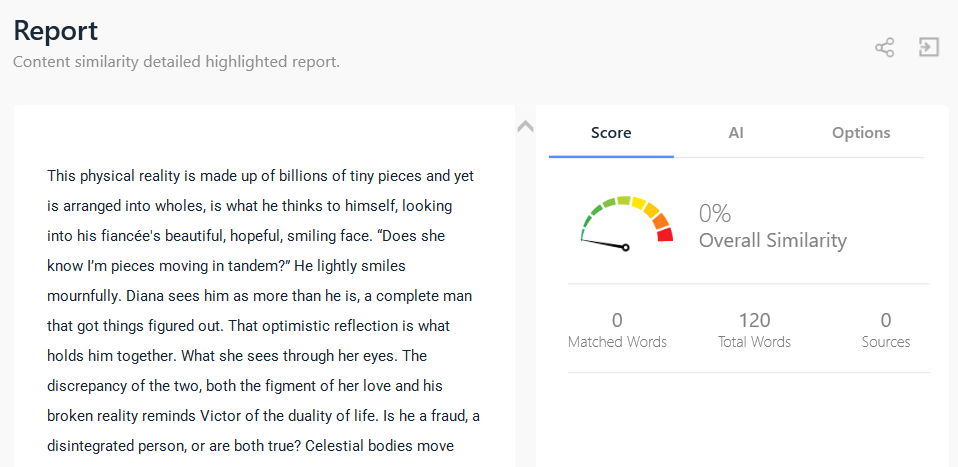Click the Report page heading
Screen dimensions: 958x467
[56, 30]
